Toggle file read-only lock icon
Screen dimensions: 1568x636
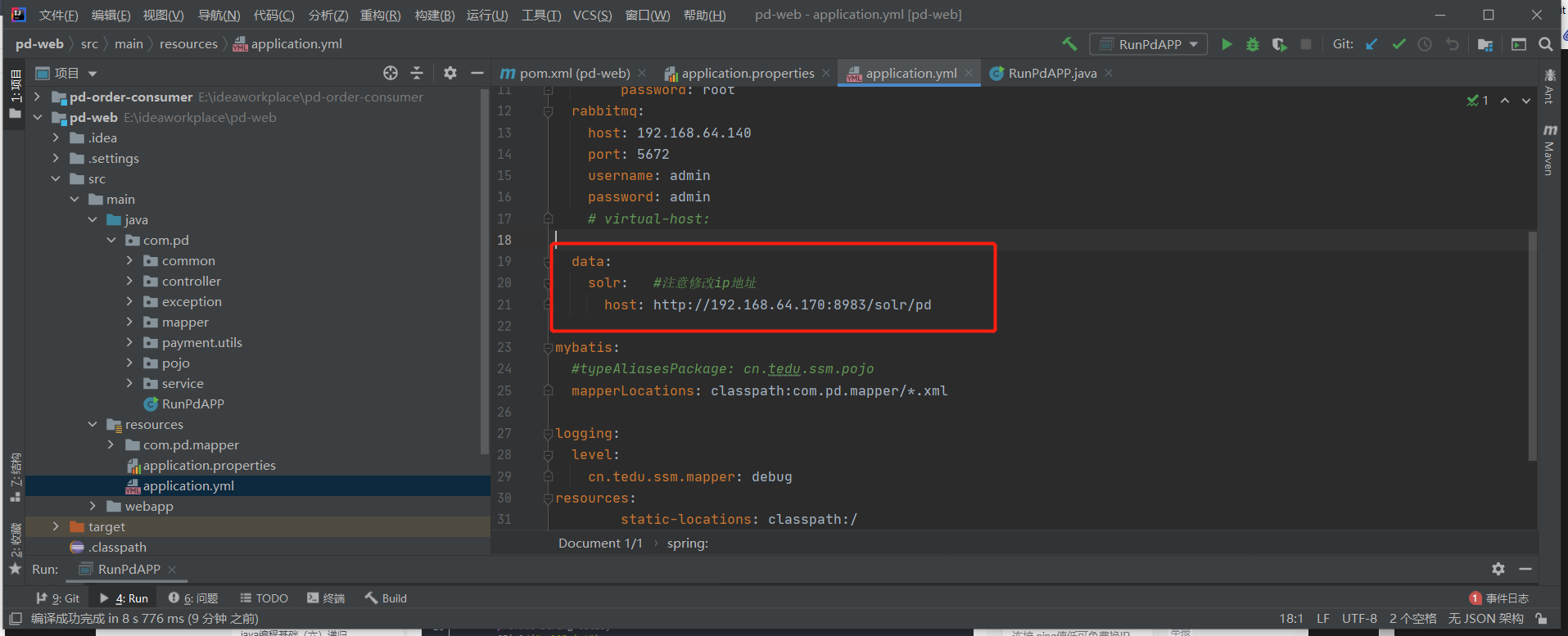click(1541, 619)
